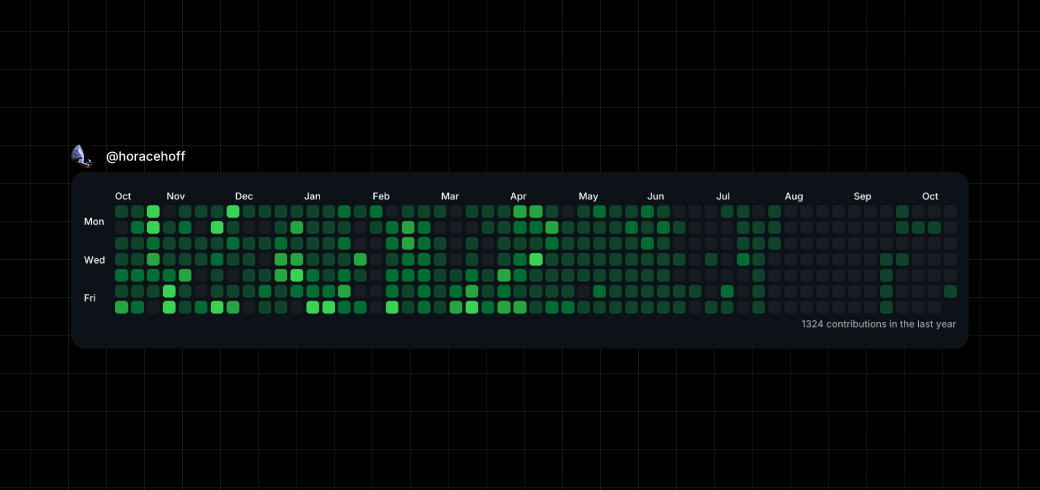The width and height of the screenshot is (1040, 490).
Task: Select the Jan month label
Action: 312,196
